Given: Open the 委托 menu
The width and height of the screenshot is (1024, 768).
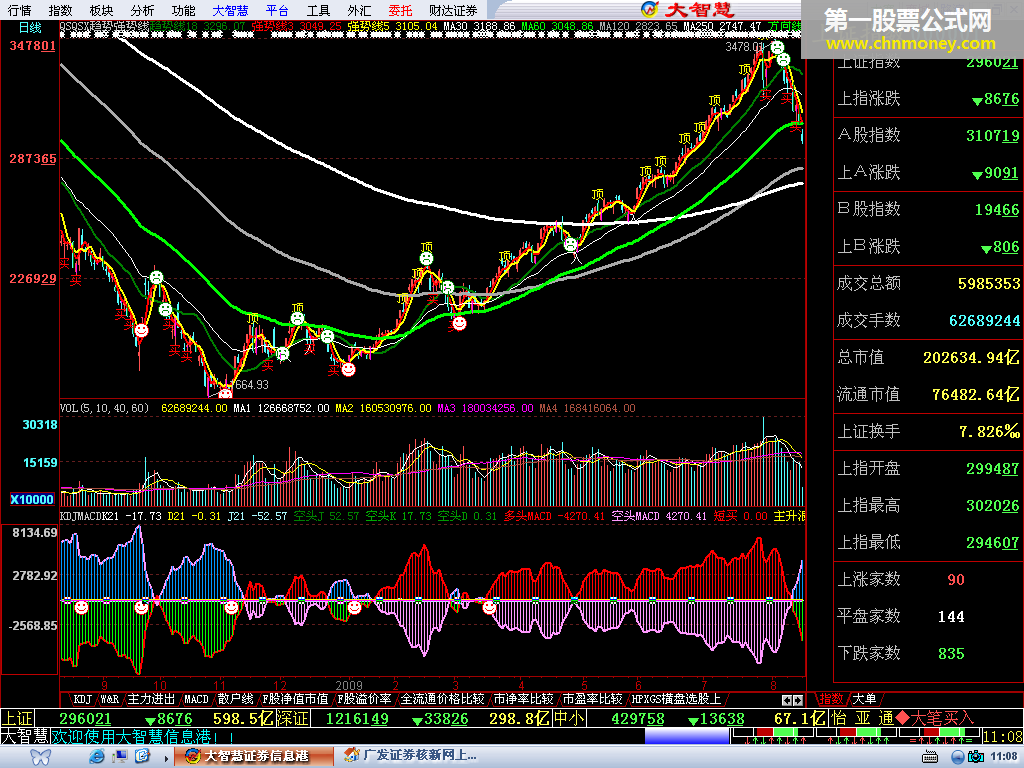Looking at the screenshot, I should click(400, 10).
